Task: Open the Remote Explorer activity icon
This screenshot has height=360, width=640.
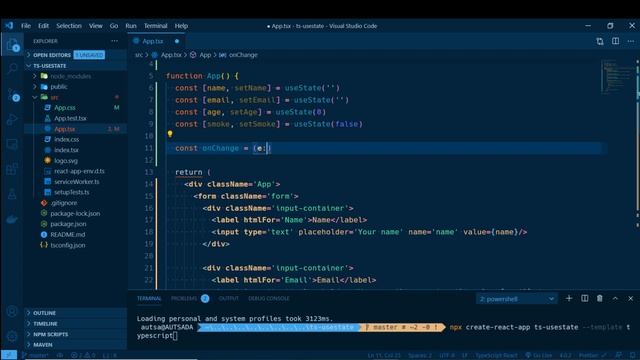Action: [x=12, y=144]
